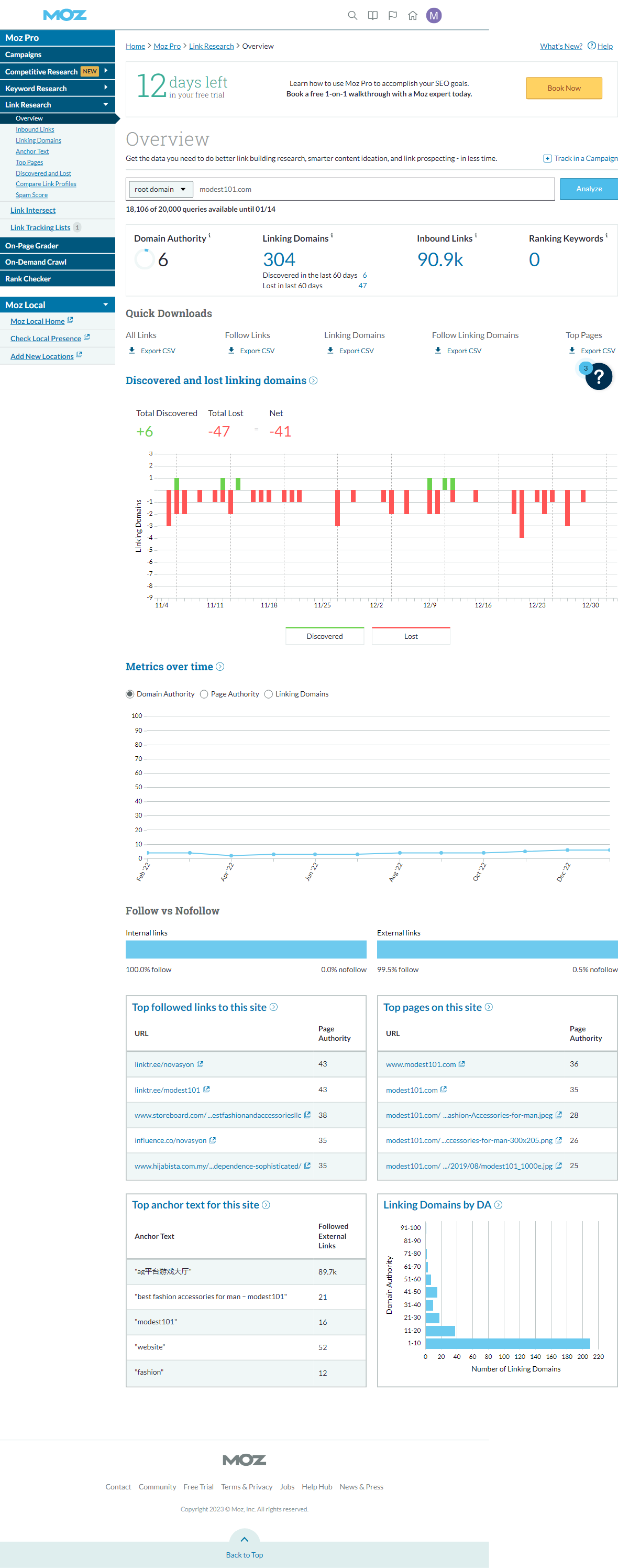Click the search magnifier icon in header
The height and width of the screenshot is (1568, 618).
352,15
